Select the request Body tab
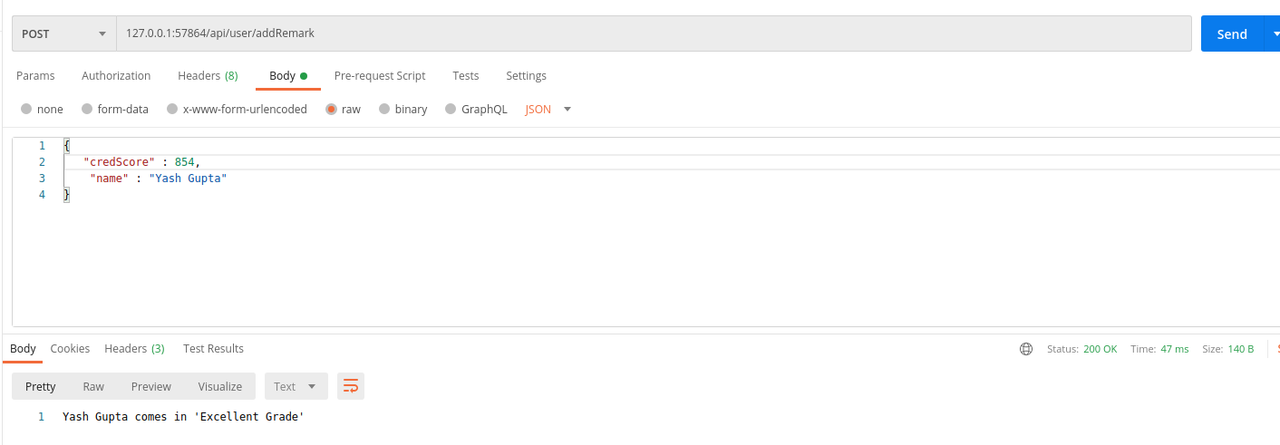Image resolution: width=1280 pixels, height=445 pixels. (287, 76)
